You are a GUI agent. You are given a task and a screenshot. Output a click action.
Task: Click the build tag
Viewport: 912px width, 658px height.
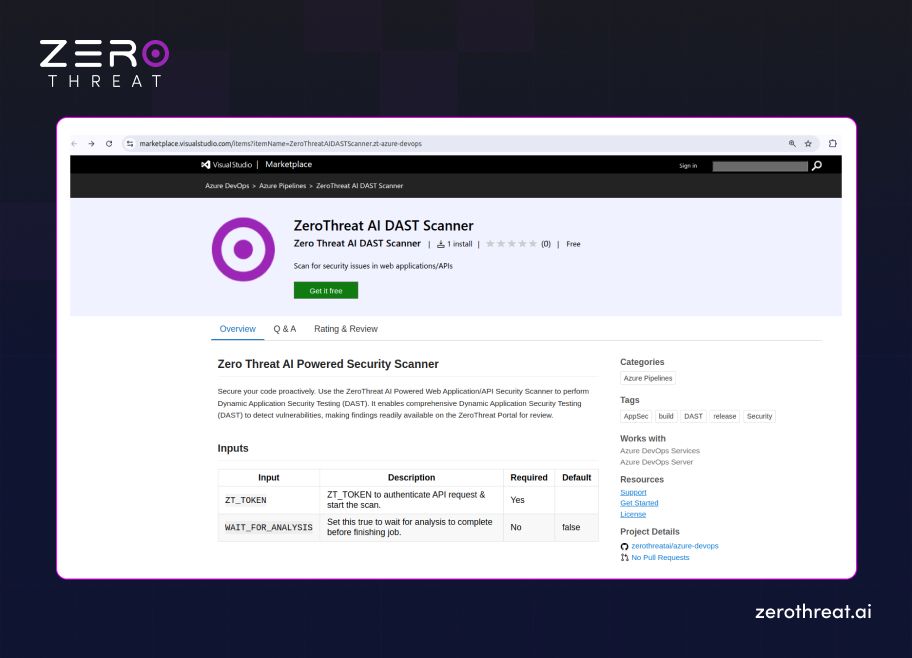pos(666,417)
